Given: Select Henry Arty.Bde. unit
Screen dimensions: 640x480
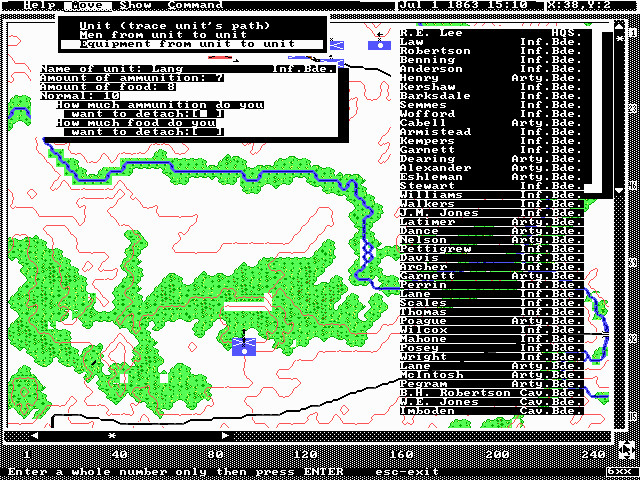Looking at the screenshot, I should click(x=491, y=78).
